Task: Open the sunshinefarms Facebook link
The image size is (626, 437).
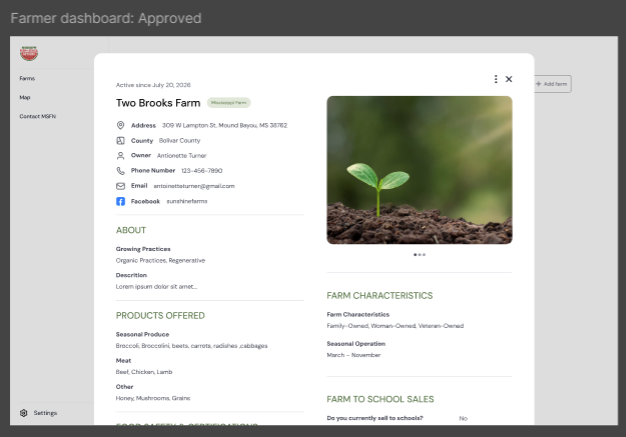Action: point(187,201)
